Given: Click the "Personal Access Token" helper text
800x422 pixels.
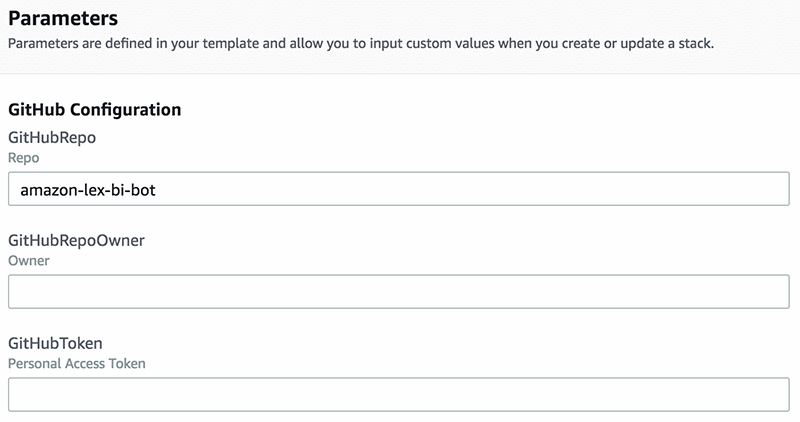Looking at the screenshot, I should (76, 364).
